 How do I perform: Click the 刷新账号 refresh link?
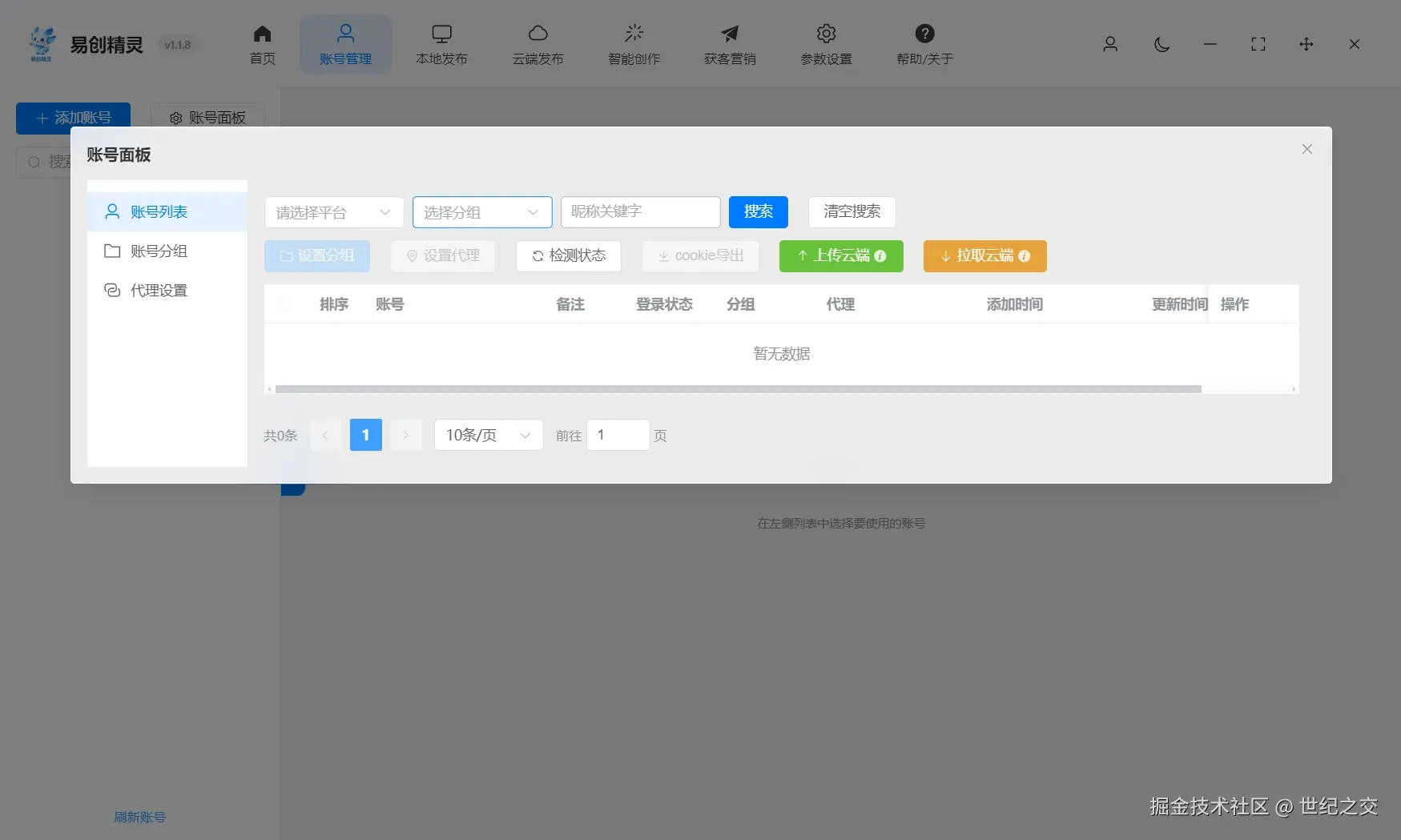click(x=139, y=817)
